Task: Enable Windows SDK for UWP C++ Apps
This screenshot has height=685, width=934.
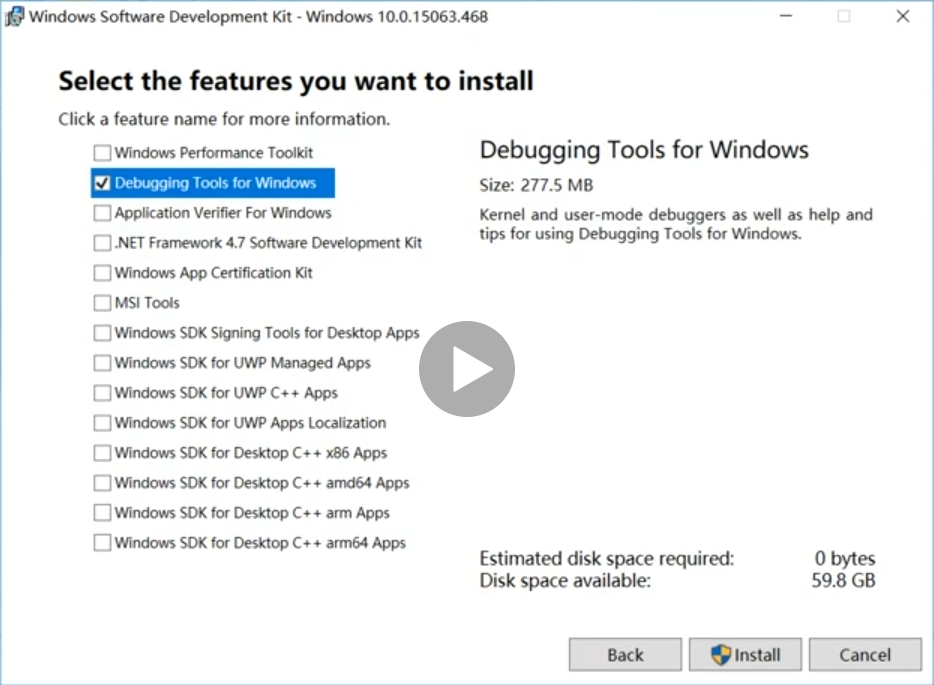Action: [x=102, y=393]
